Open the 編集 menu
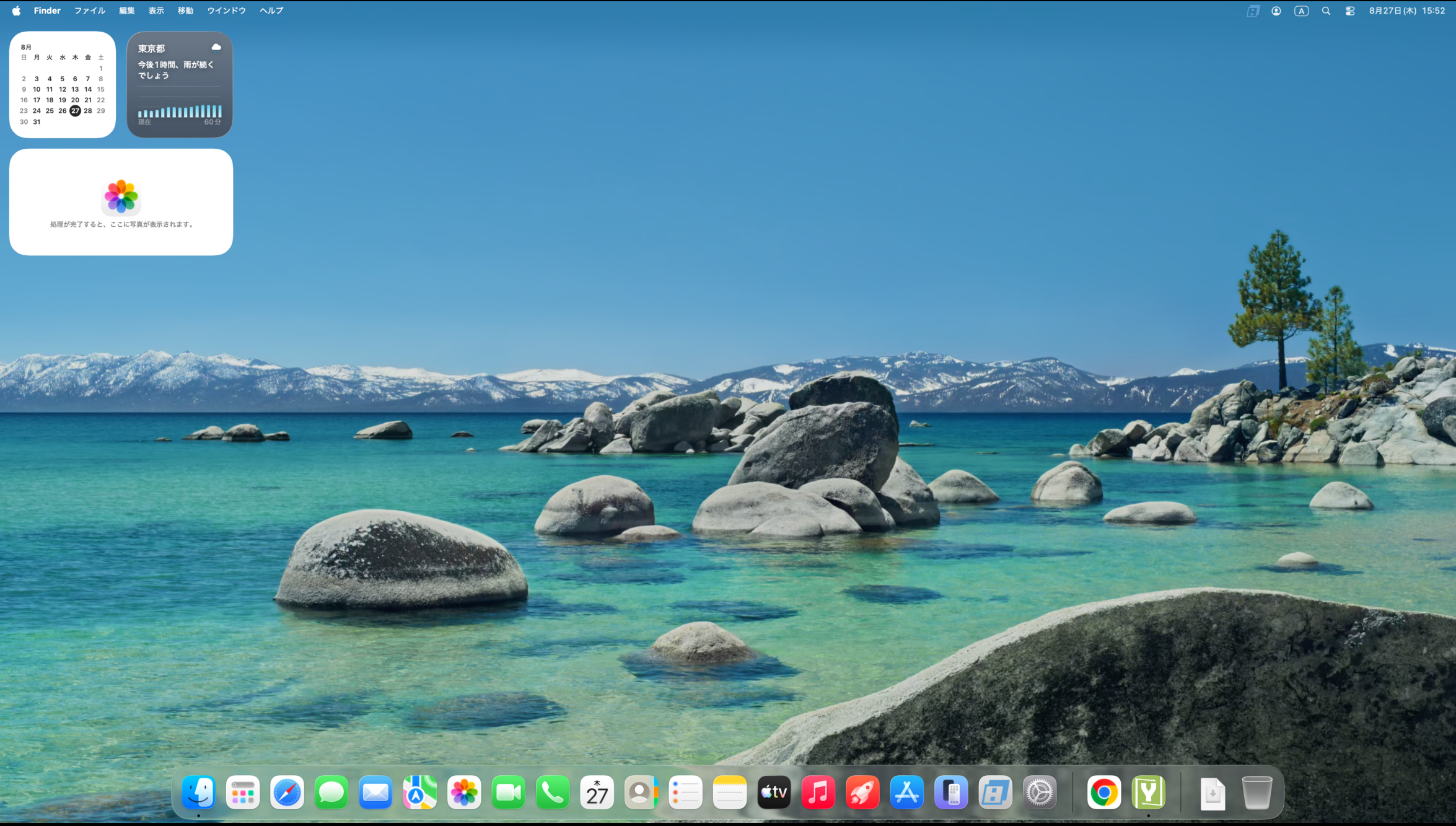The height and width of the screenshot is (826, 1456). coord(127,11)
